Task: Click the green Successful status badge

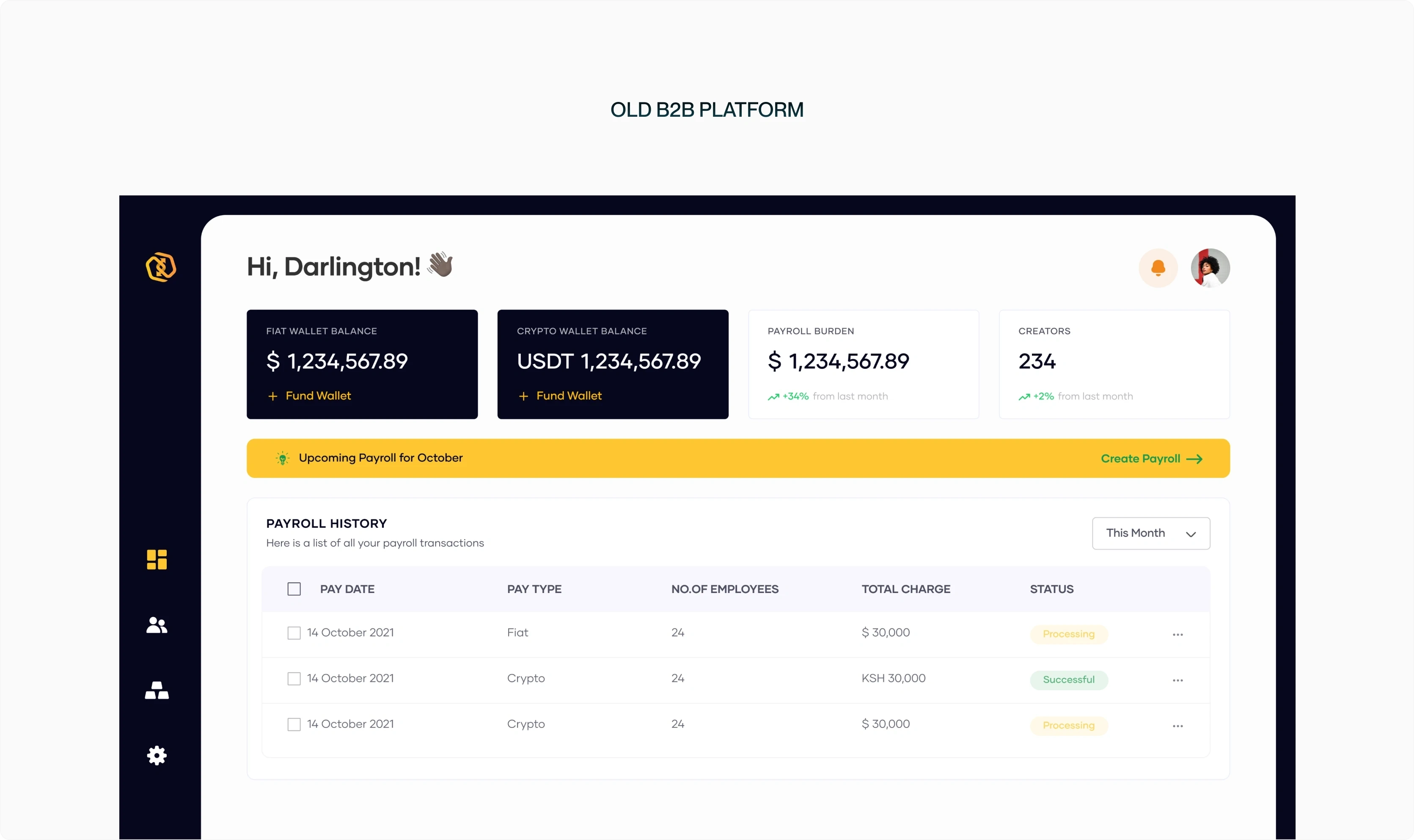Action: tap(1068, 680)
